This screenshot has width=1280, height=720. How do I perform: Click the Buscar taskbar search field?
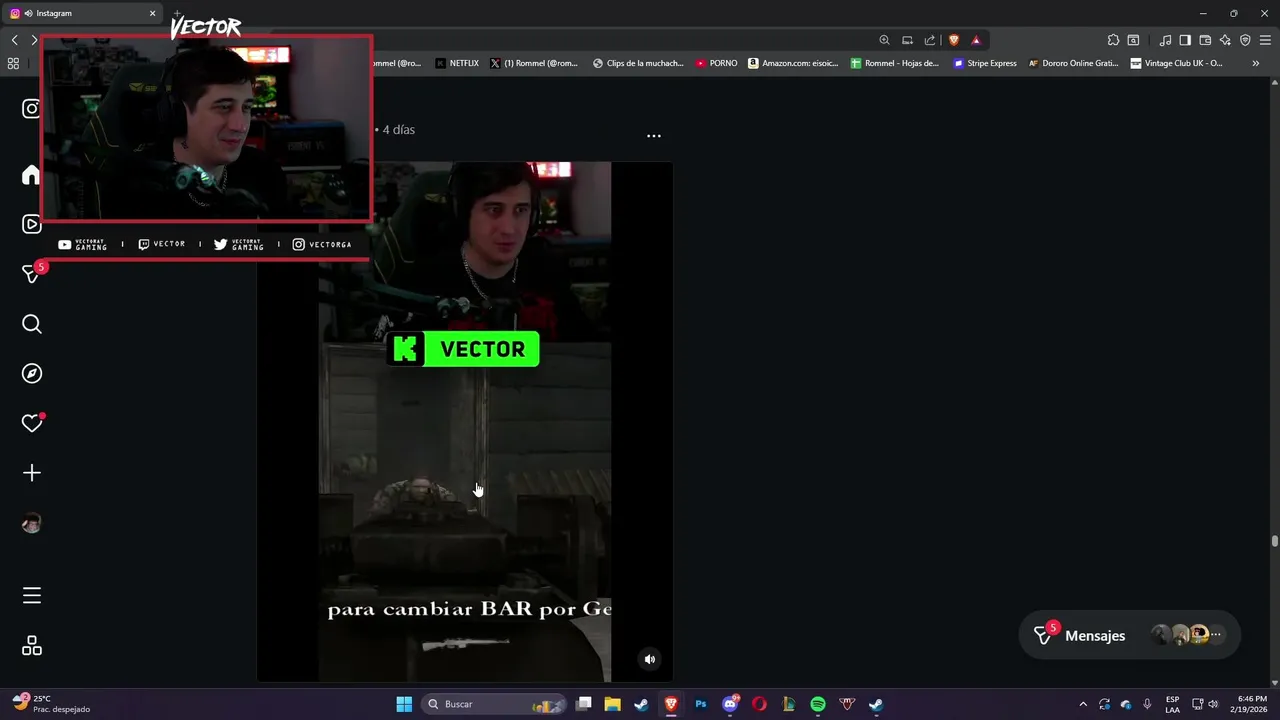coord(495,704)
